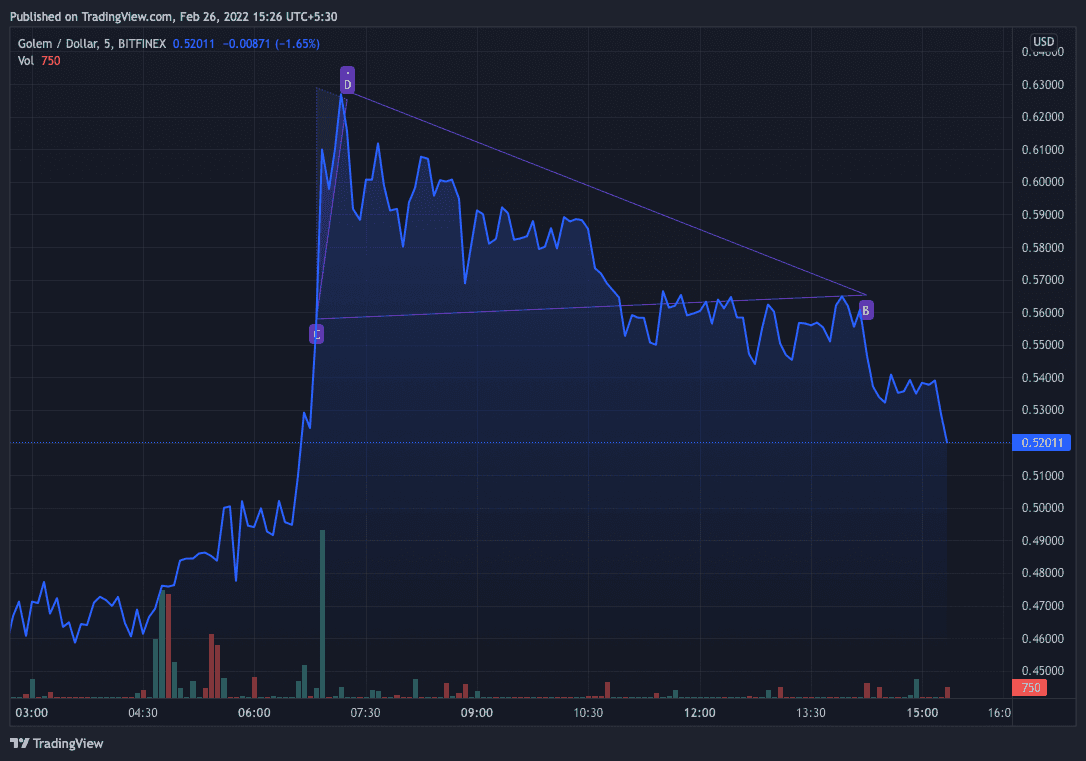Click the purple C point marker
This screenshot has height=761, width=1086.
316,334
